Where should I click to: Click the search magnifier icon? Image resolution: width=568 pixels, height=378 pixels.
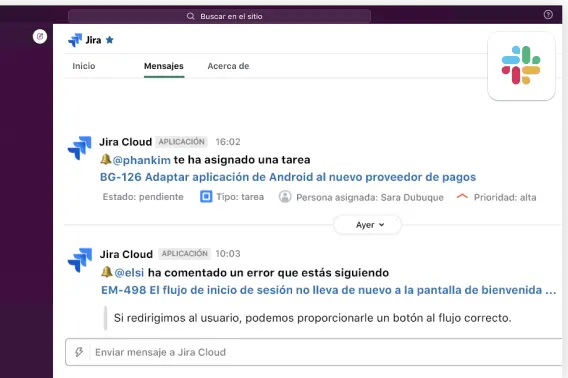(191, 16)
